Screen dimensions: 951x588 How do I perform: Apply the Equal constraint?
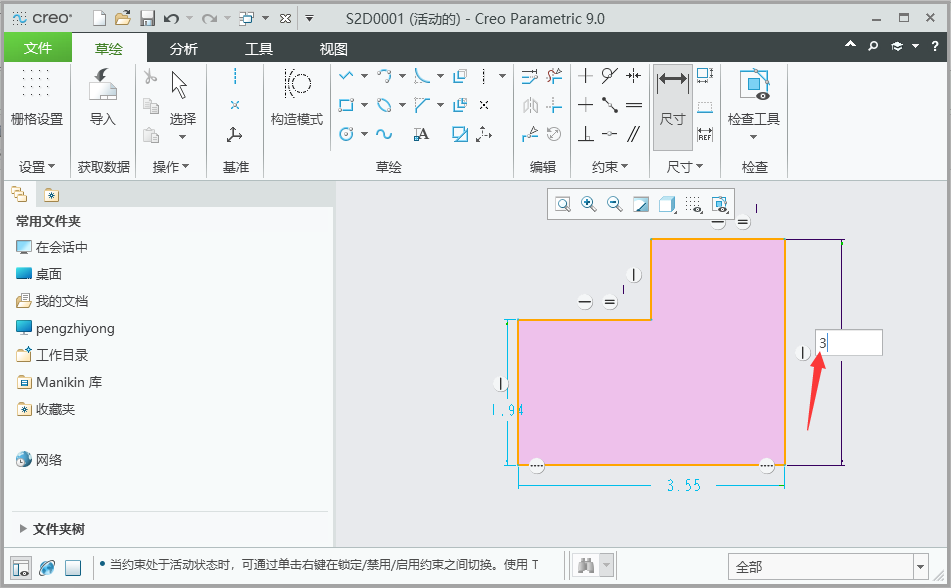pyautogui.click(x=634, y=105)
